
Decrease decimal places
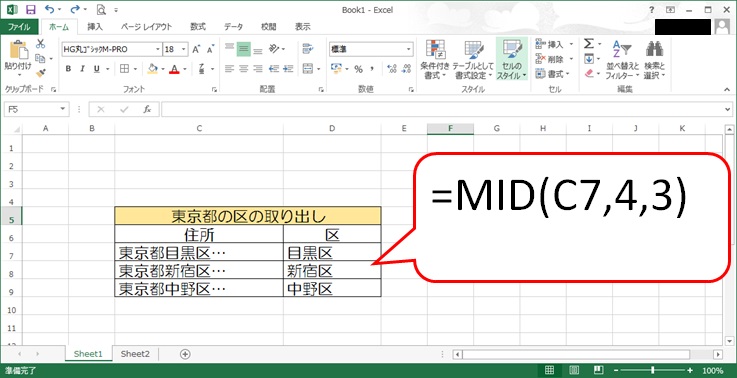pos(406,69)
